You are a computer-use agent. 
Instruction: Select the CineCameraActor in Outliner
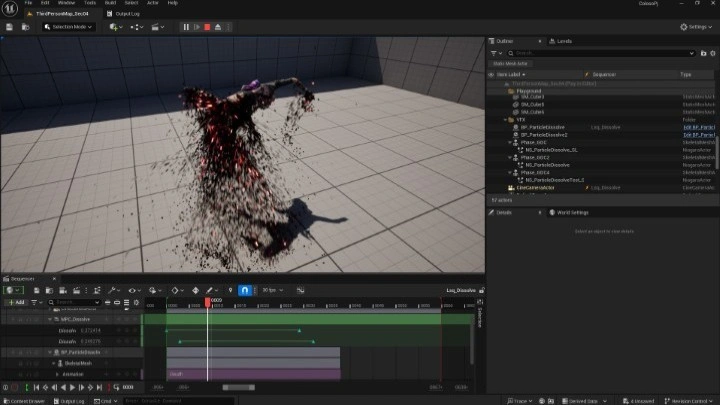pyautogui.click(x=535, y=187)
